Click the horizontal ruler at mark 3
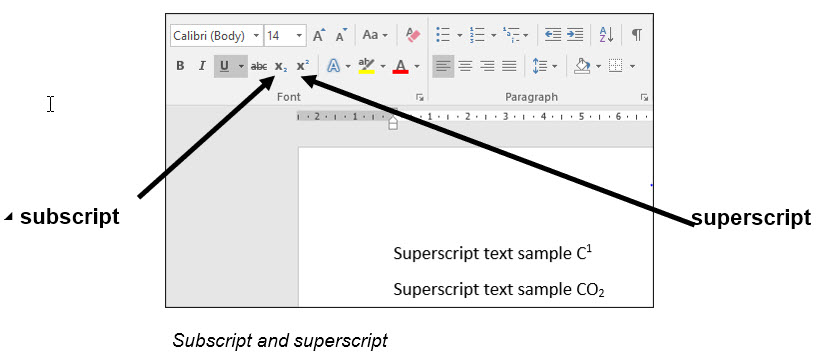Image resolution: width=828 pixels, height=360 pixels. coord(505,116)
